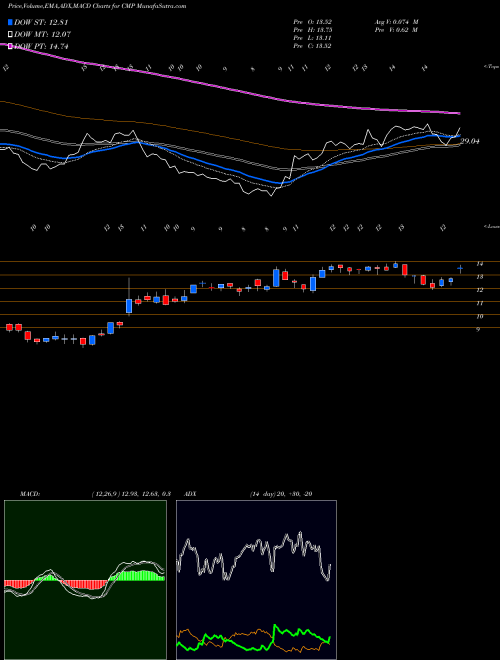Click the MACD (12,26,9) parameter values text
500x660 pixels.
click(131, 494)
